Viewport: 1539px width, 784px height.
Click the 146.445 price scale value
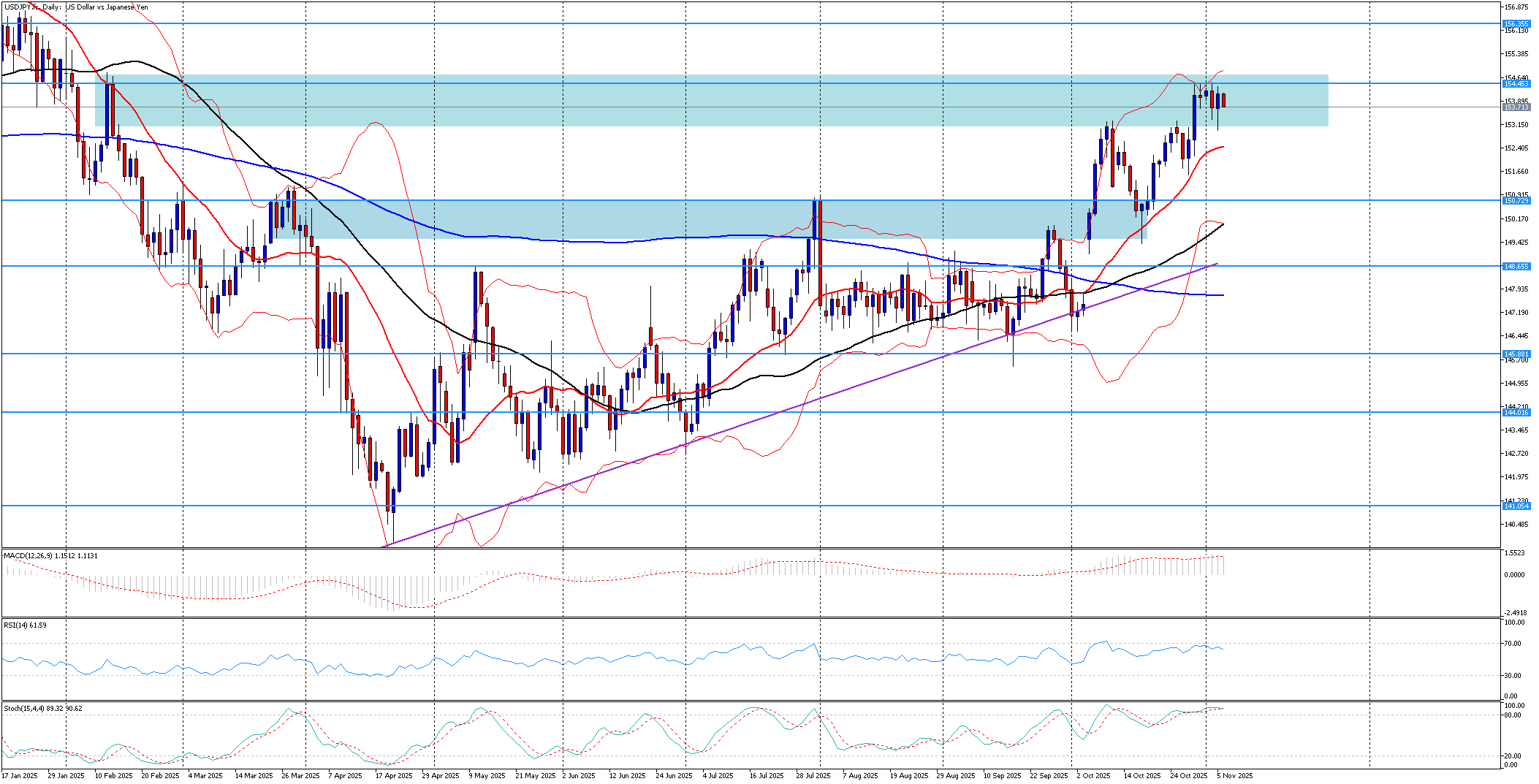coord(1516,336)
